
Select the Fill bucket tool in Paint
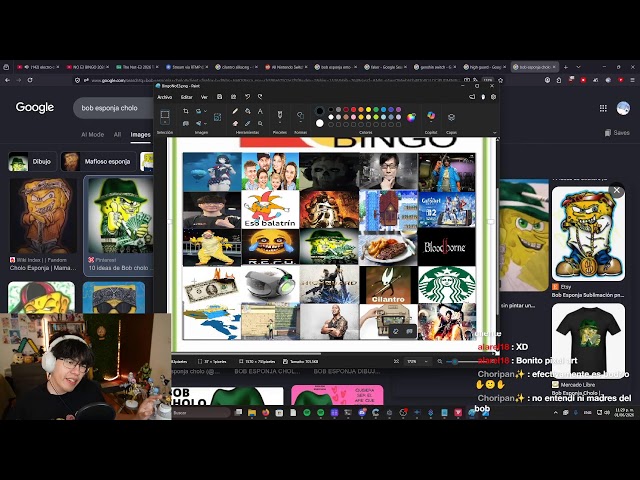click(247, 111)
